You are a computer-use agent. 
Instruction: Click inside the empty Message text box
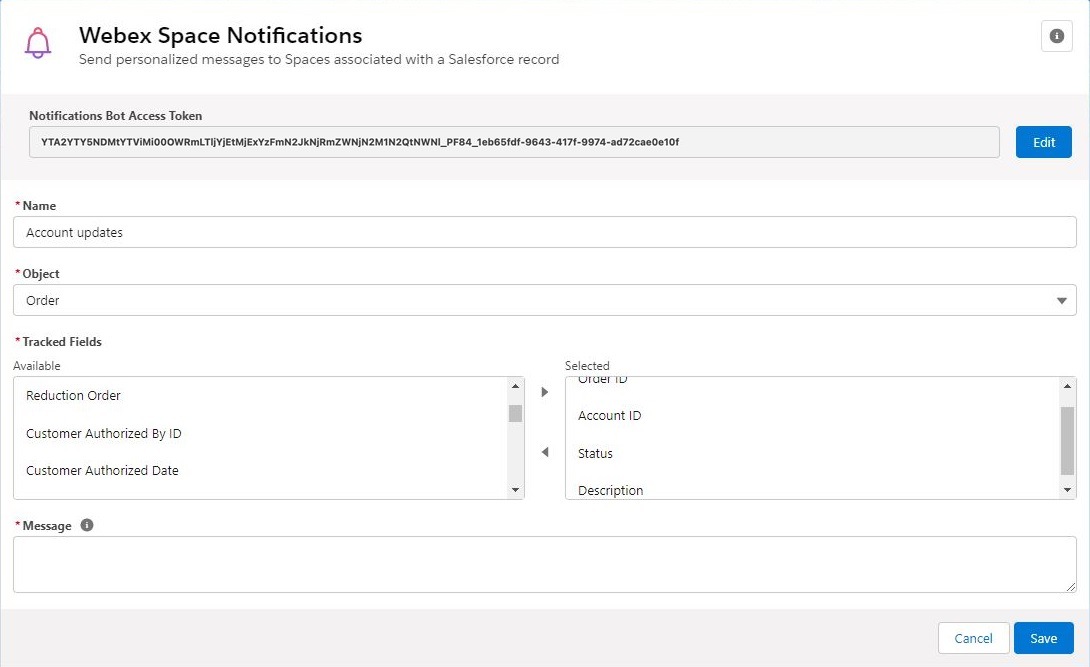pos(545,563)
